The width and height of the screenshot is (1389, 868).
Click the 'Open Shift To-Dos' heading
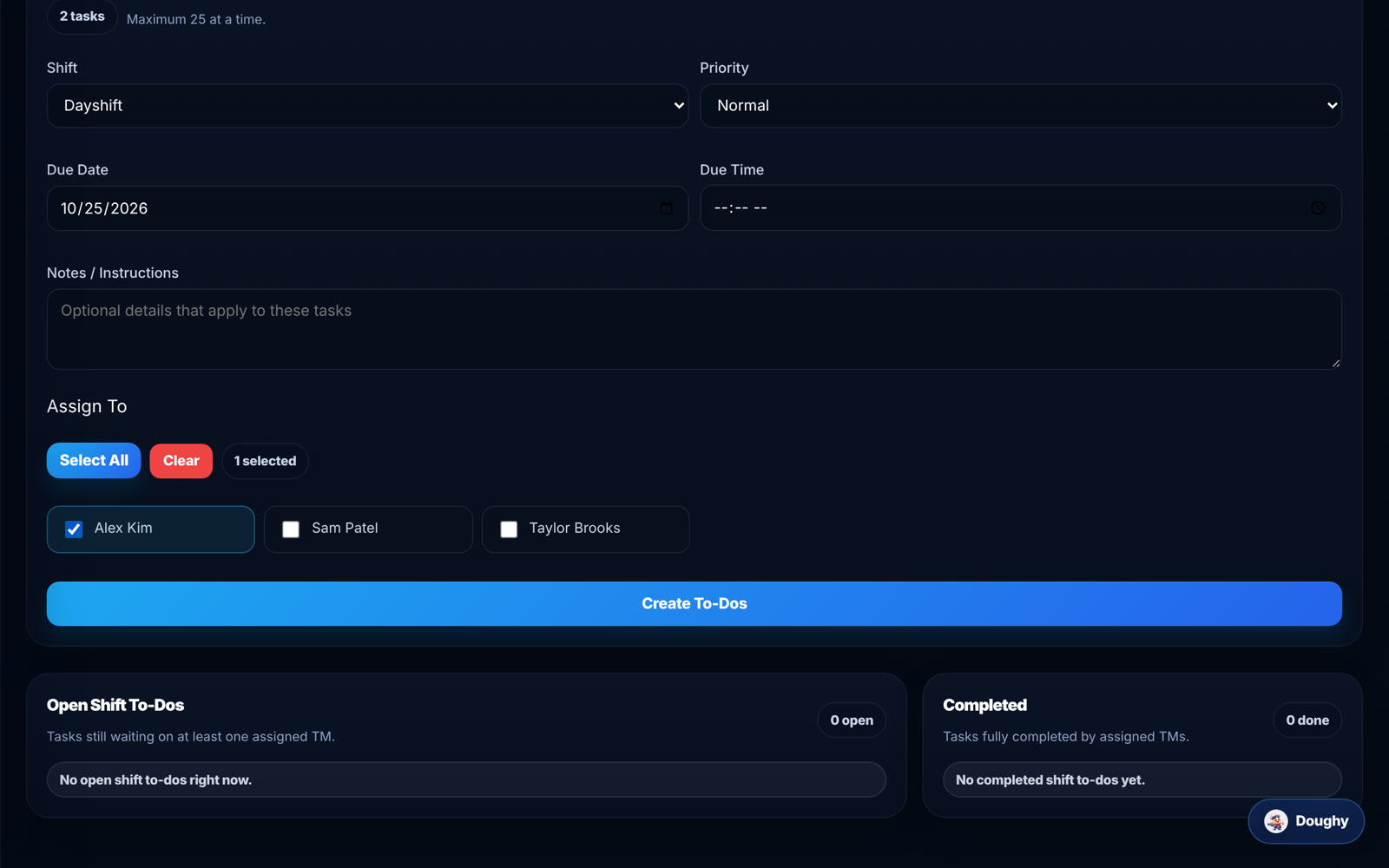point(115,706)
